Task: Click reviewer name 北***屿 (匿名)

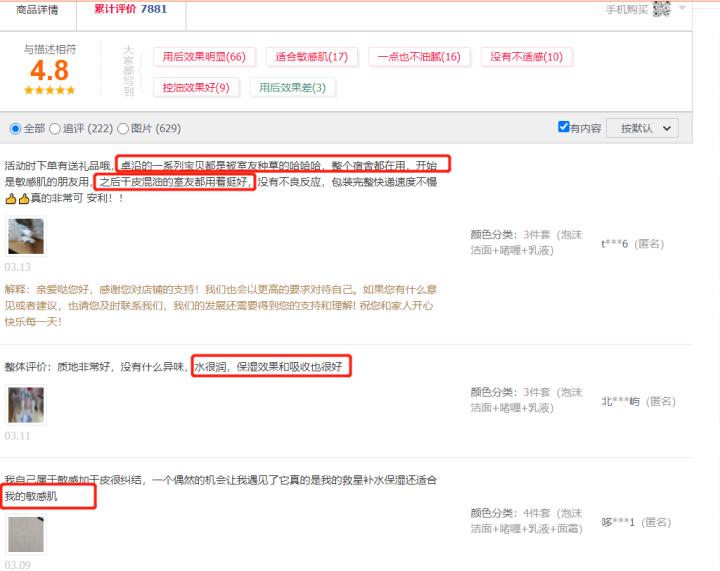Action: click(638, 402)
